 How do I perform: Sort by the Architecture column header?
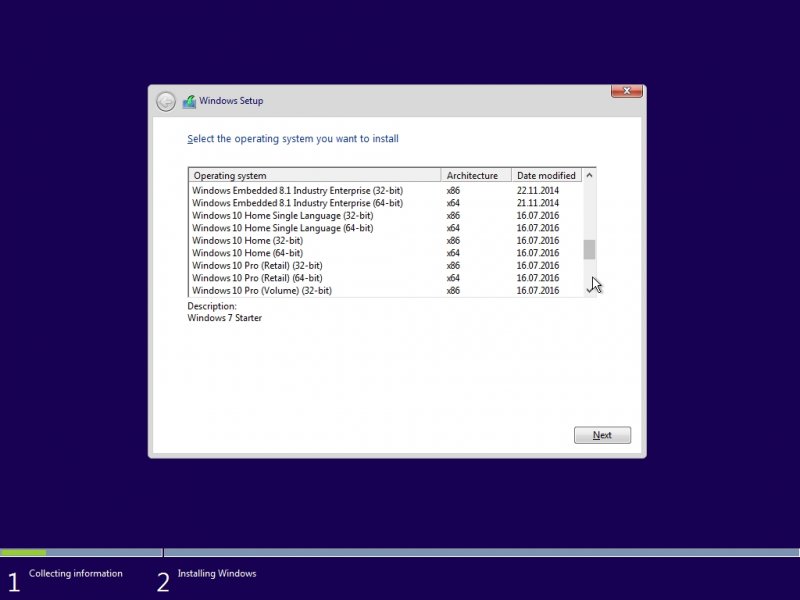[x=476, y=176]
